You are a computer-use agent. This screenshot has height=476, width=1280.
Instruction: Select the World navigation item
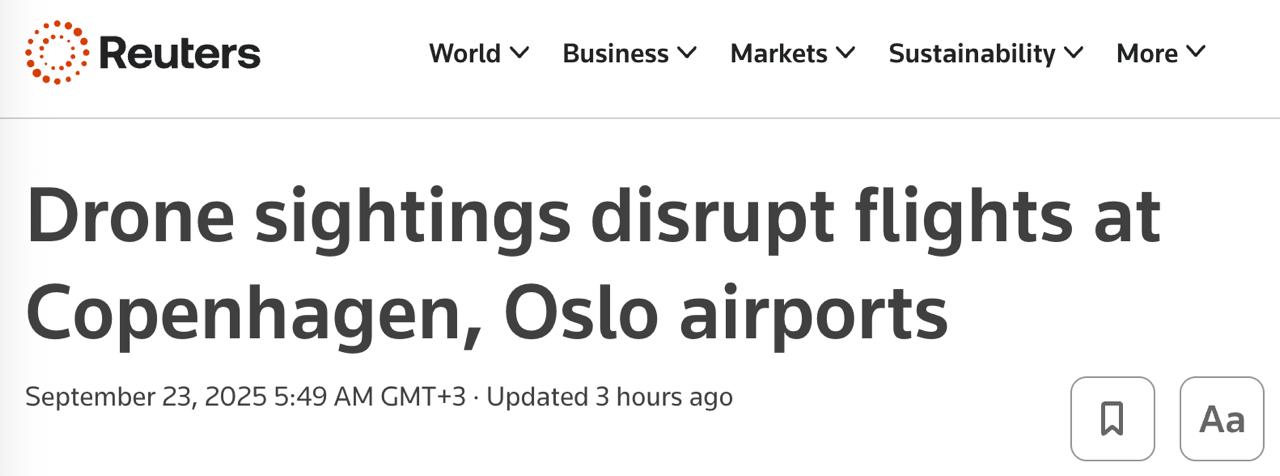click(465, 53)
